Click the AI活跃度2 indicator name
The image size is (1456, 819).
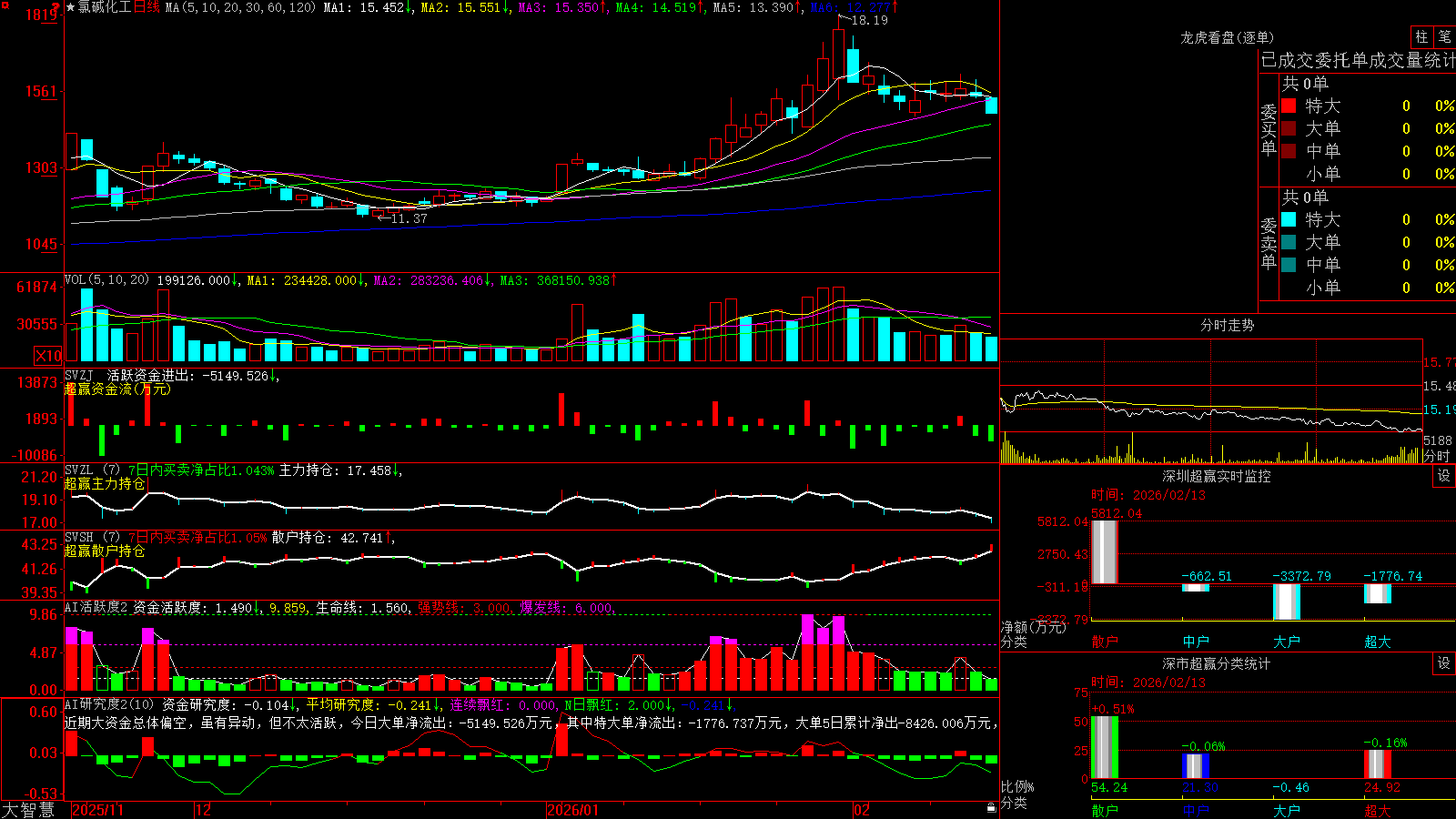pos(96,608)
